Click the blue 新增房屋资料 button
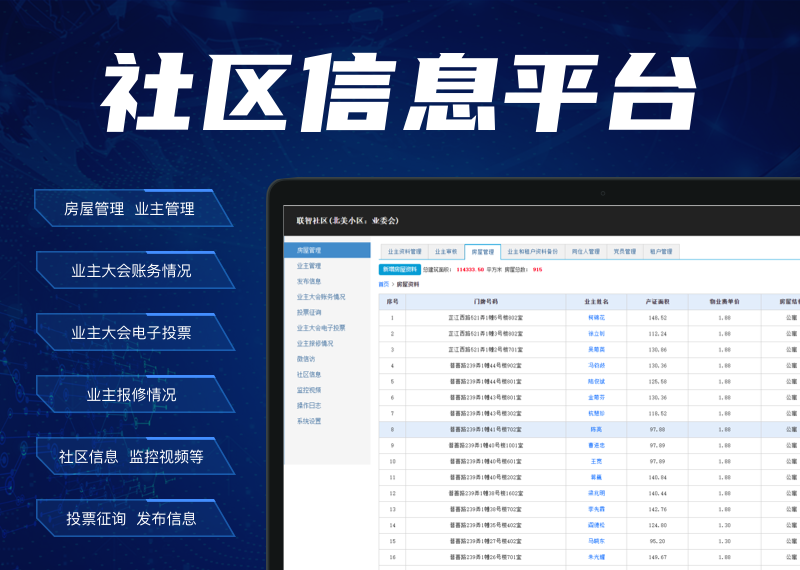800x570 pixels. click(x=399, y=269)
